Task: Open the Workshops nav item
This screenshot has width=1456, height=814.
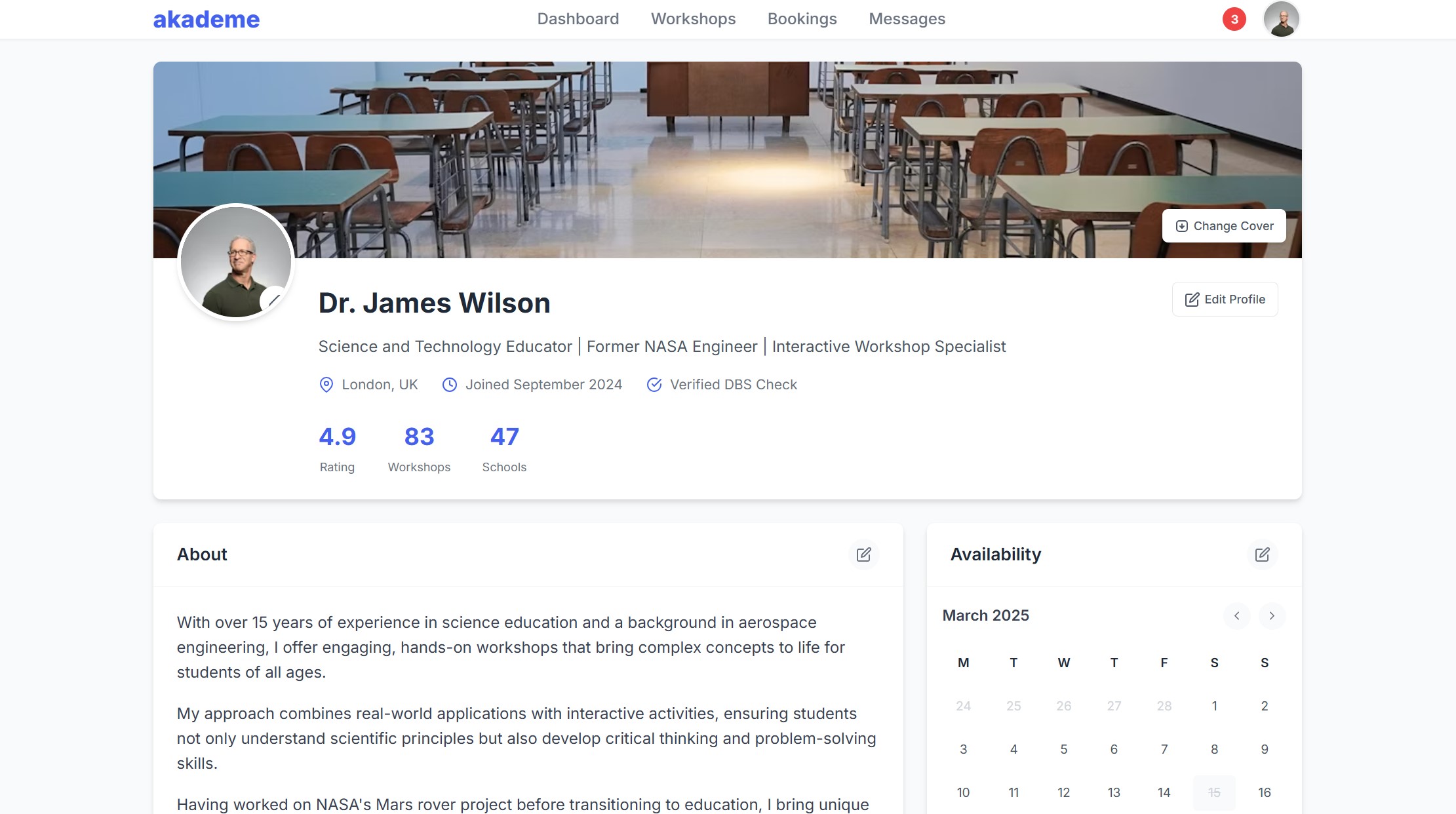Action: [693, 19]
